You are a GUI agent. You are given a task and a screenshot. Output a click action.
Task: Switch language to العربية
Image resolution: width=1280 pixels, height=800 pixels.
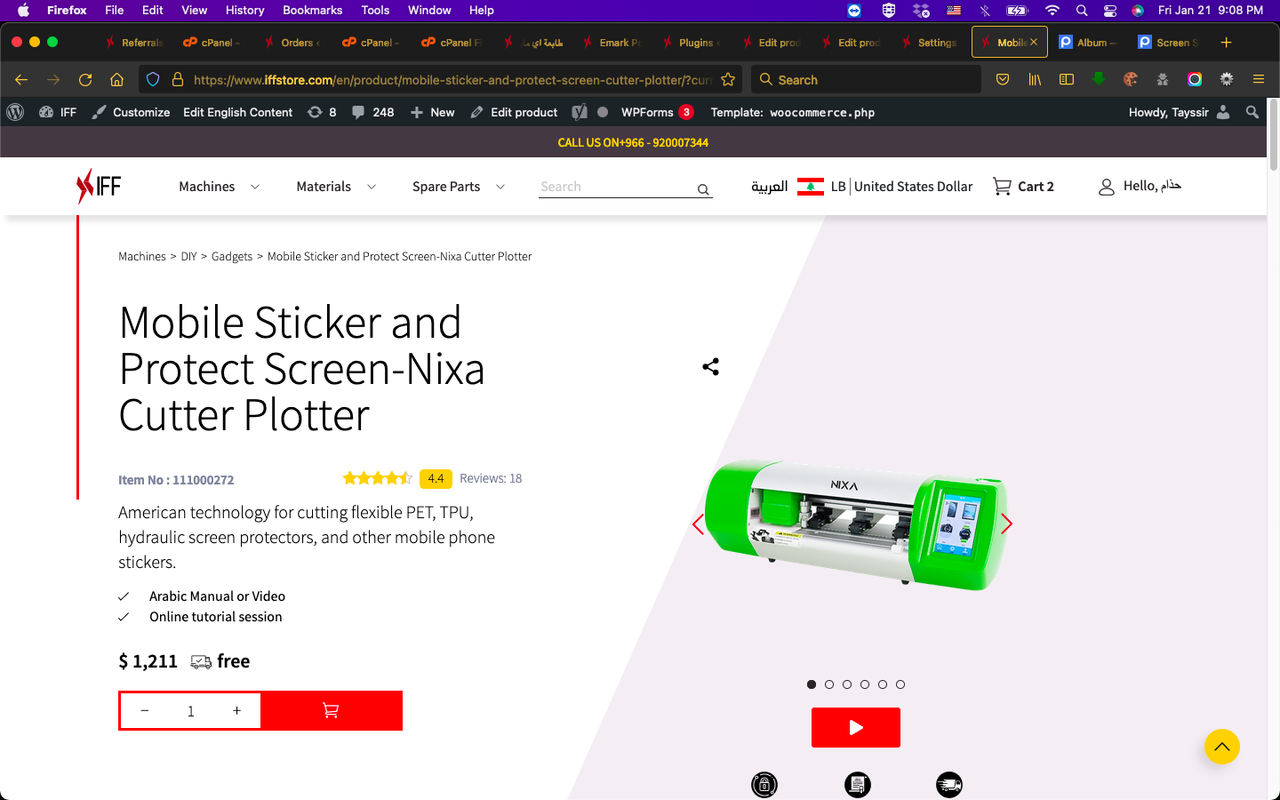[x=769, y=186]
